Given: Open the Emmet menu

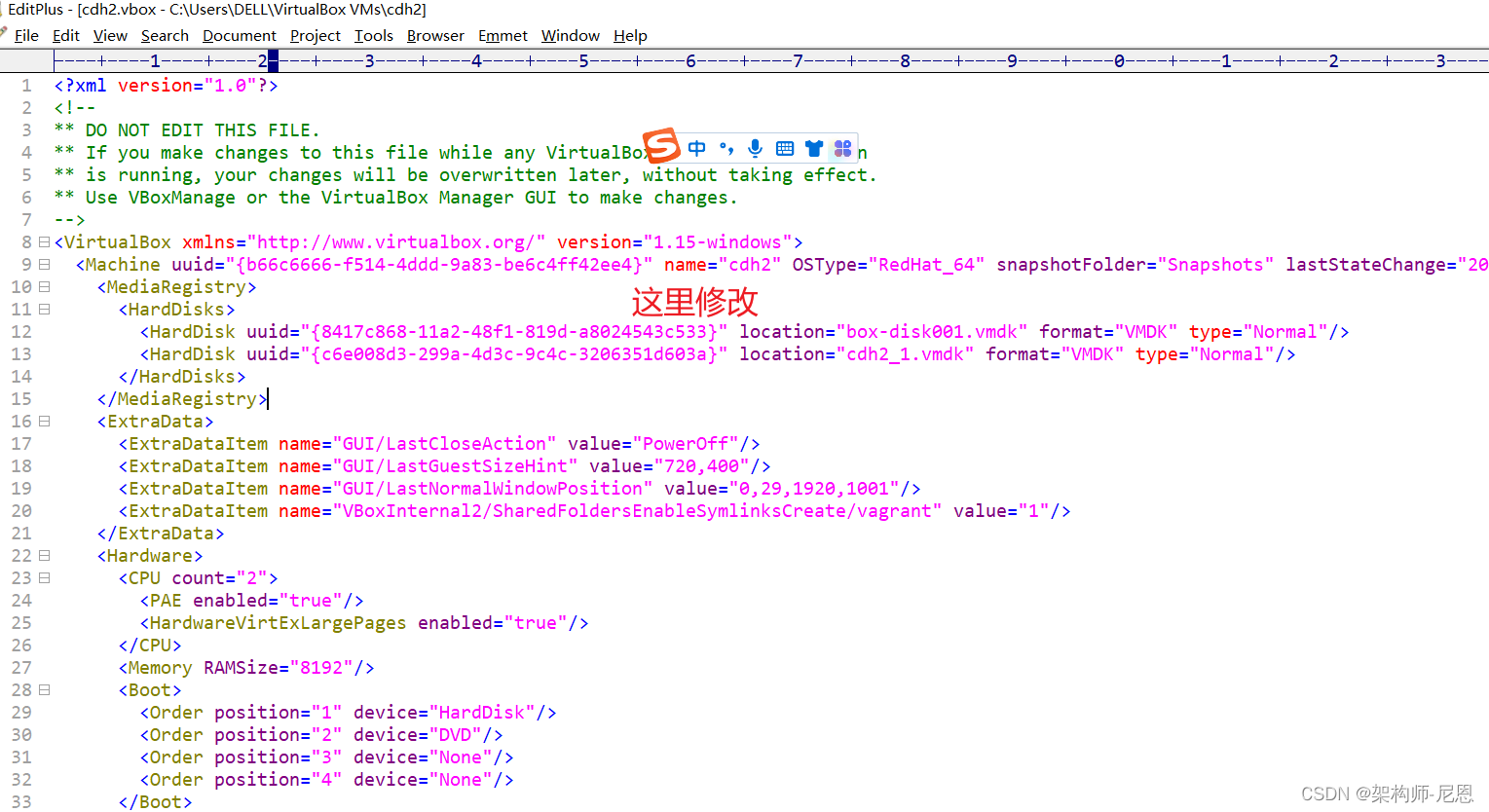Looking at the screenshot, I should (503, 36).
